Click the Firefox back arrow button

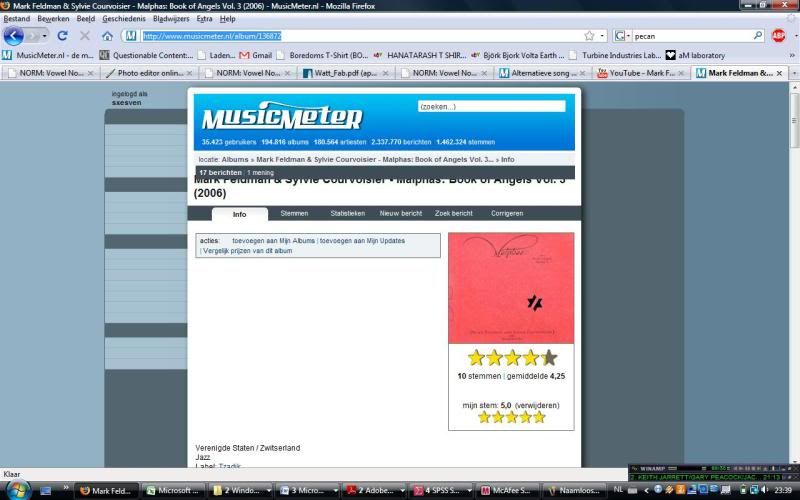[x=14, y=36]
